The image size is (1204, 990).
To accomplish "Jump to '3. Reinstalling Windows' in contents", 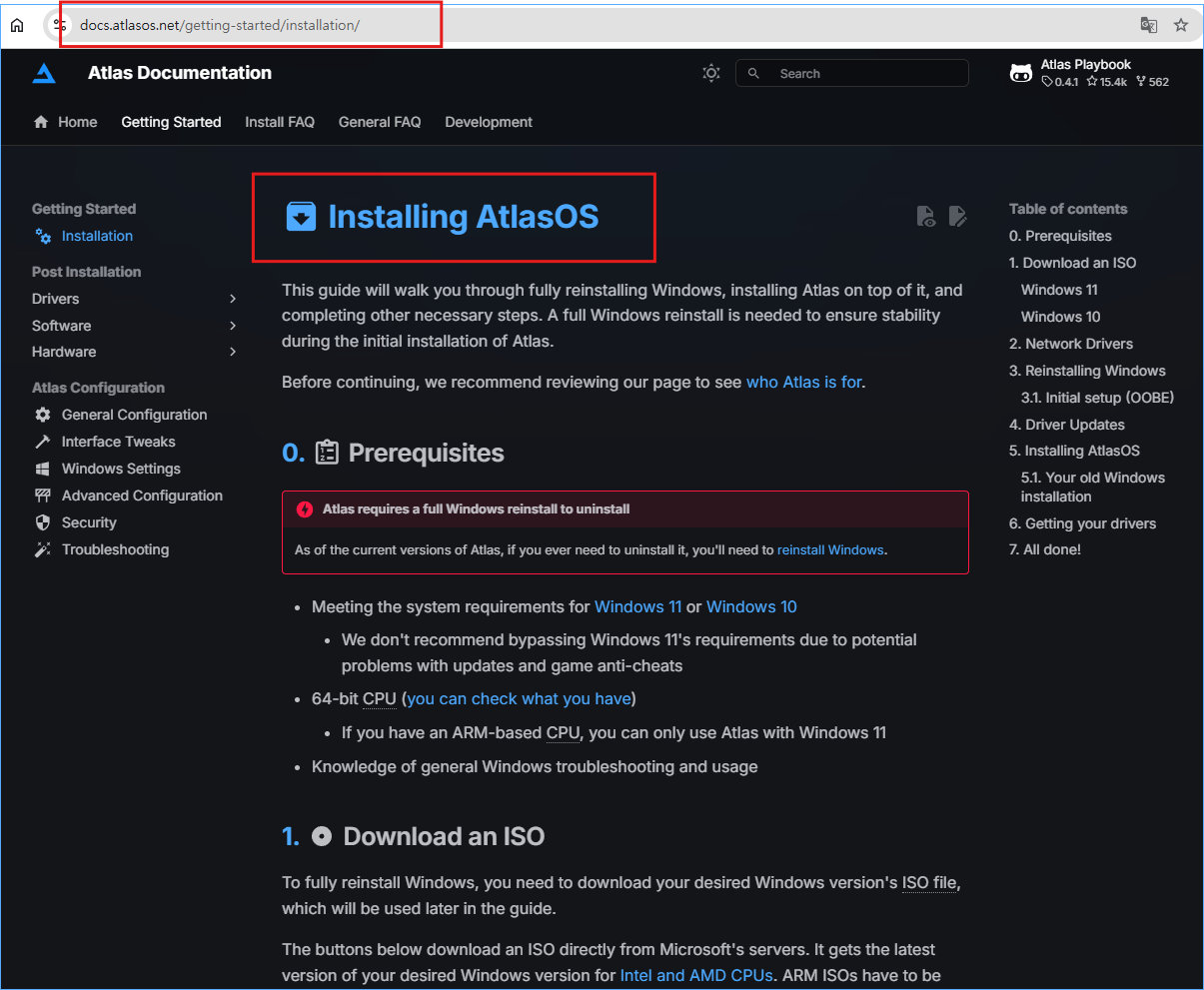I will point(1087,371).
